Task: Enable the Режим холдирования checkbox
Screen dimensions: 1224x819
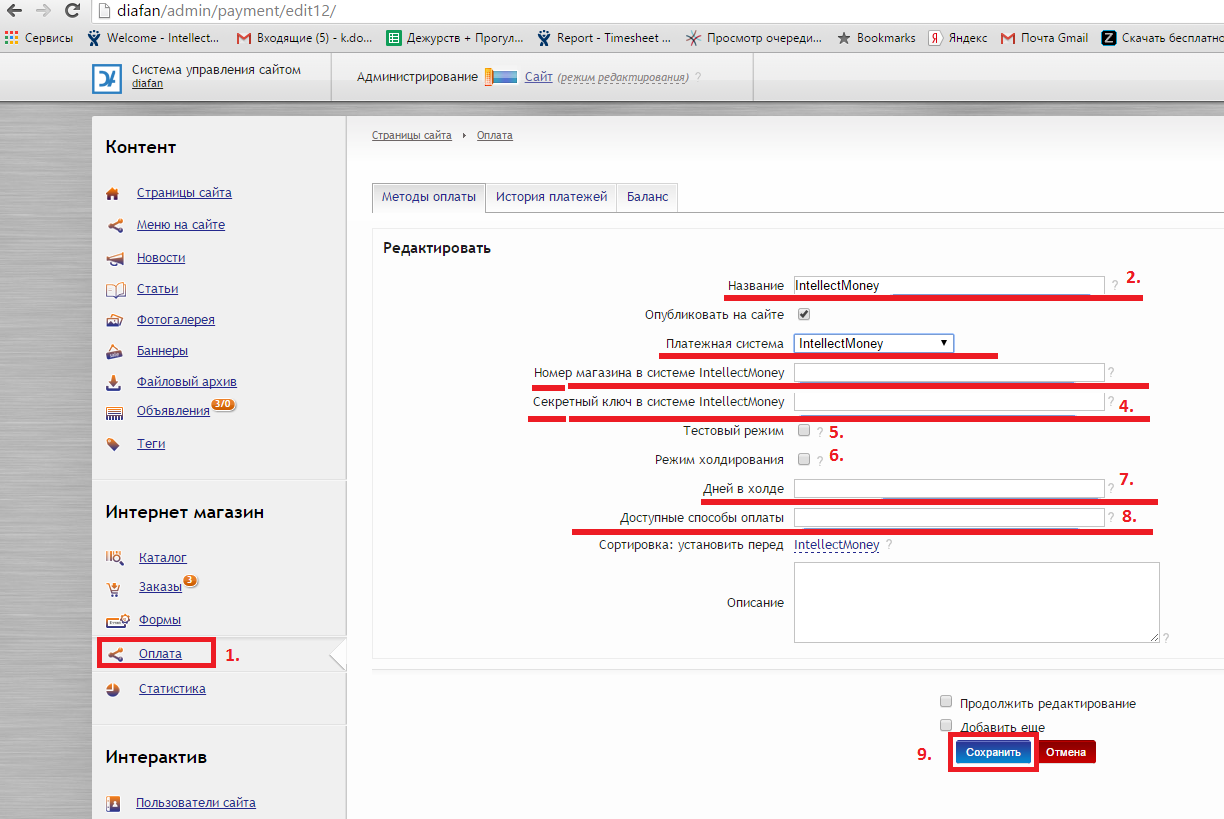Action: 804,459
